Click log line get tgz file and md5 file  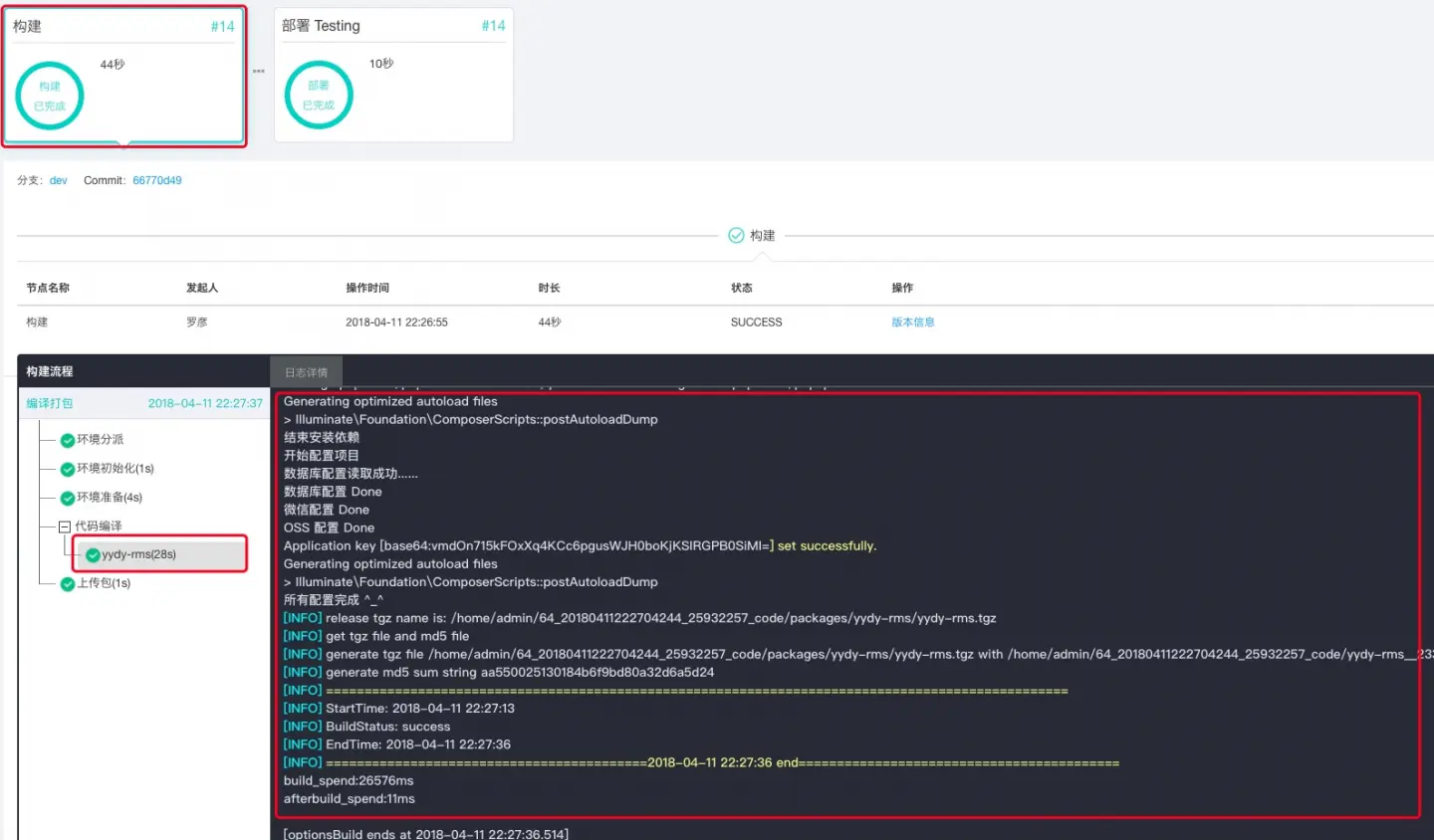(376, 636)
